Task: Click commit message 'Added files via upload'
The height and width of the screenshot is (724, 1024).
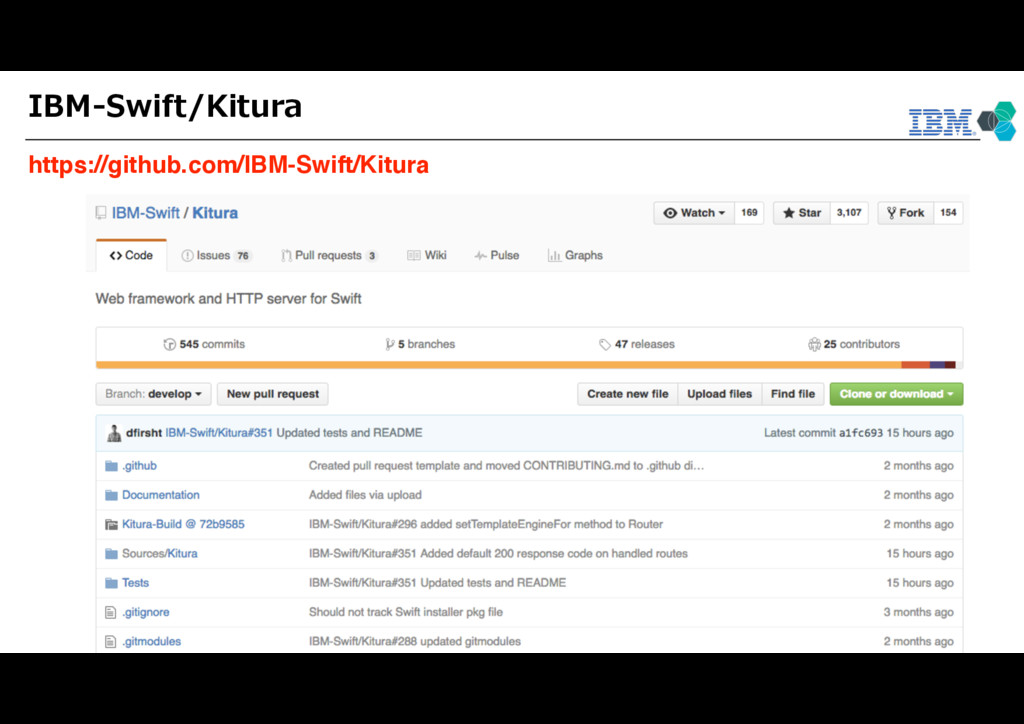Action: pos(365,495)
